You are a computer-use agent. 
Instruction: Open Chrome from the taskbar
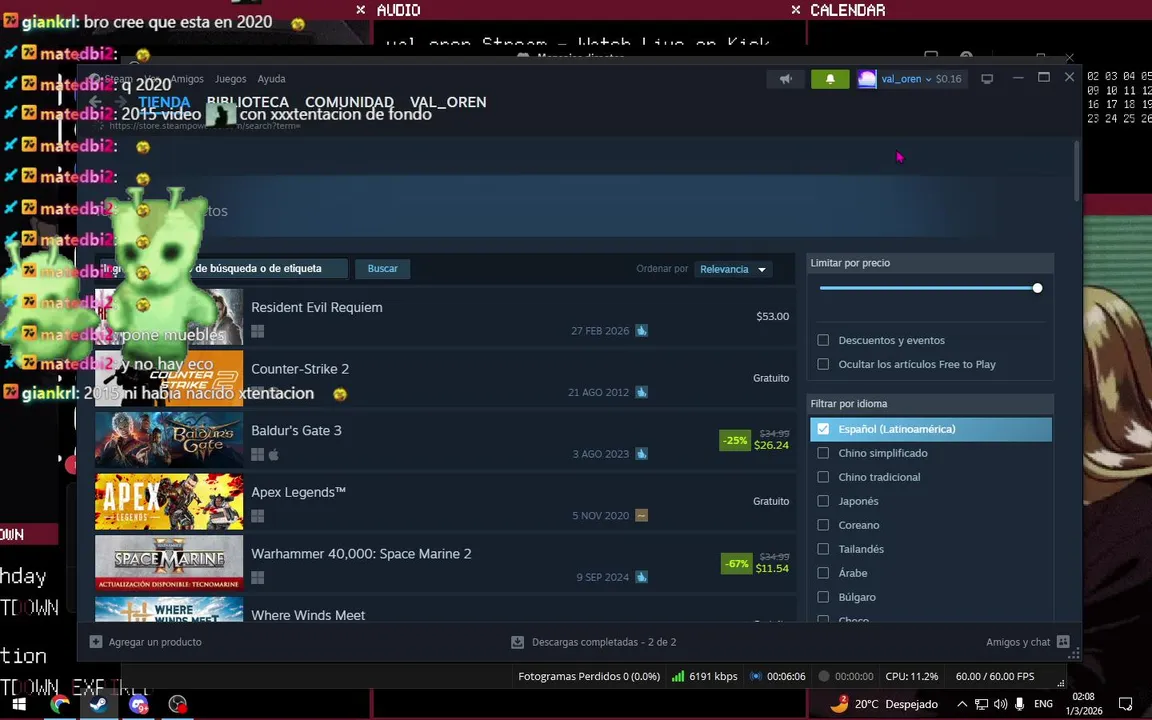pos(60,704)
